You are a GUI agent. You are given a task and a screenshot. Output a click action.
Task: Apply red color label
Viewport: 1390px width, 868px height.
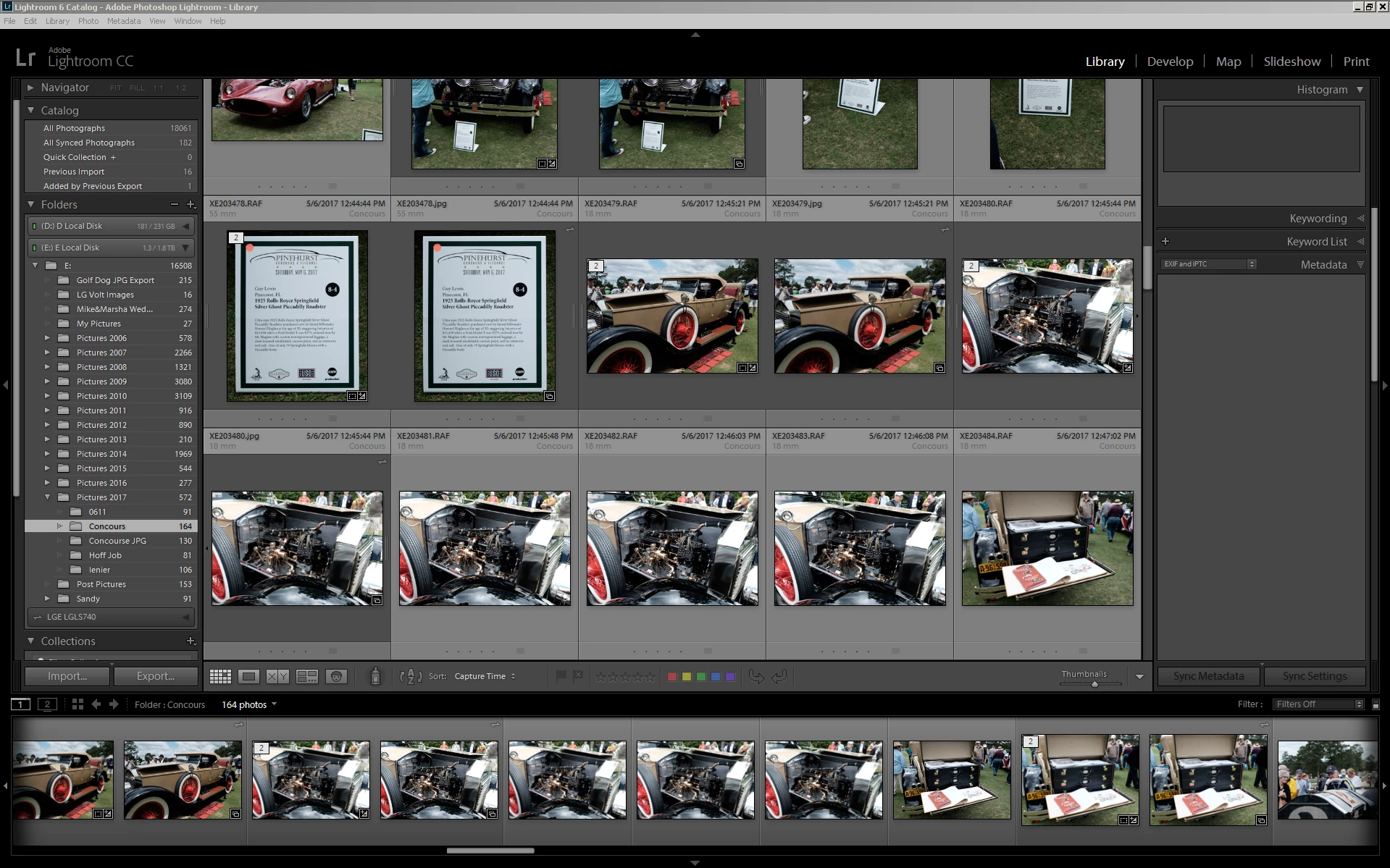point(672,676)
